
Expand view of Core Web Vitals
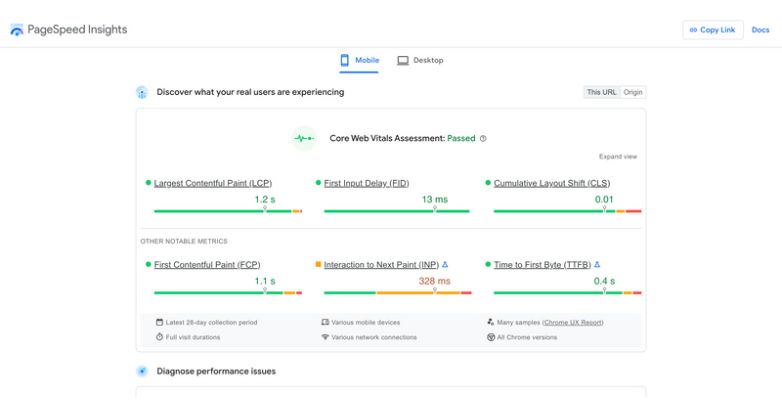pyautogui.click(x=617, y=157)
